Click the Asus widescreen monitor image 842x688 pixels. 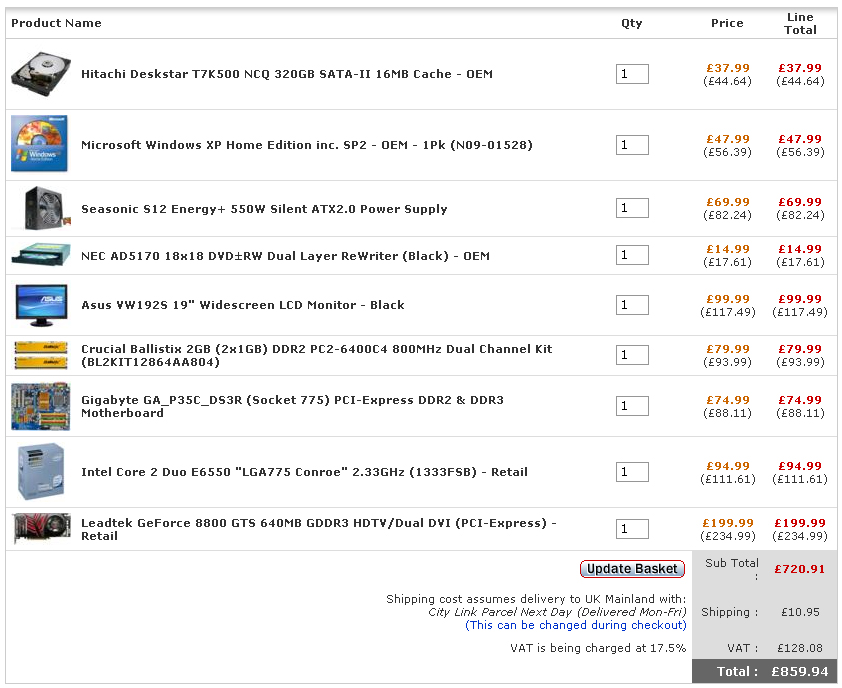click(x=42, y=305)
